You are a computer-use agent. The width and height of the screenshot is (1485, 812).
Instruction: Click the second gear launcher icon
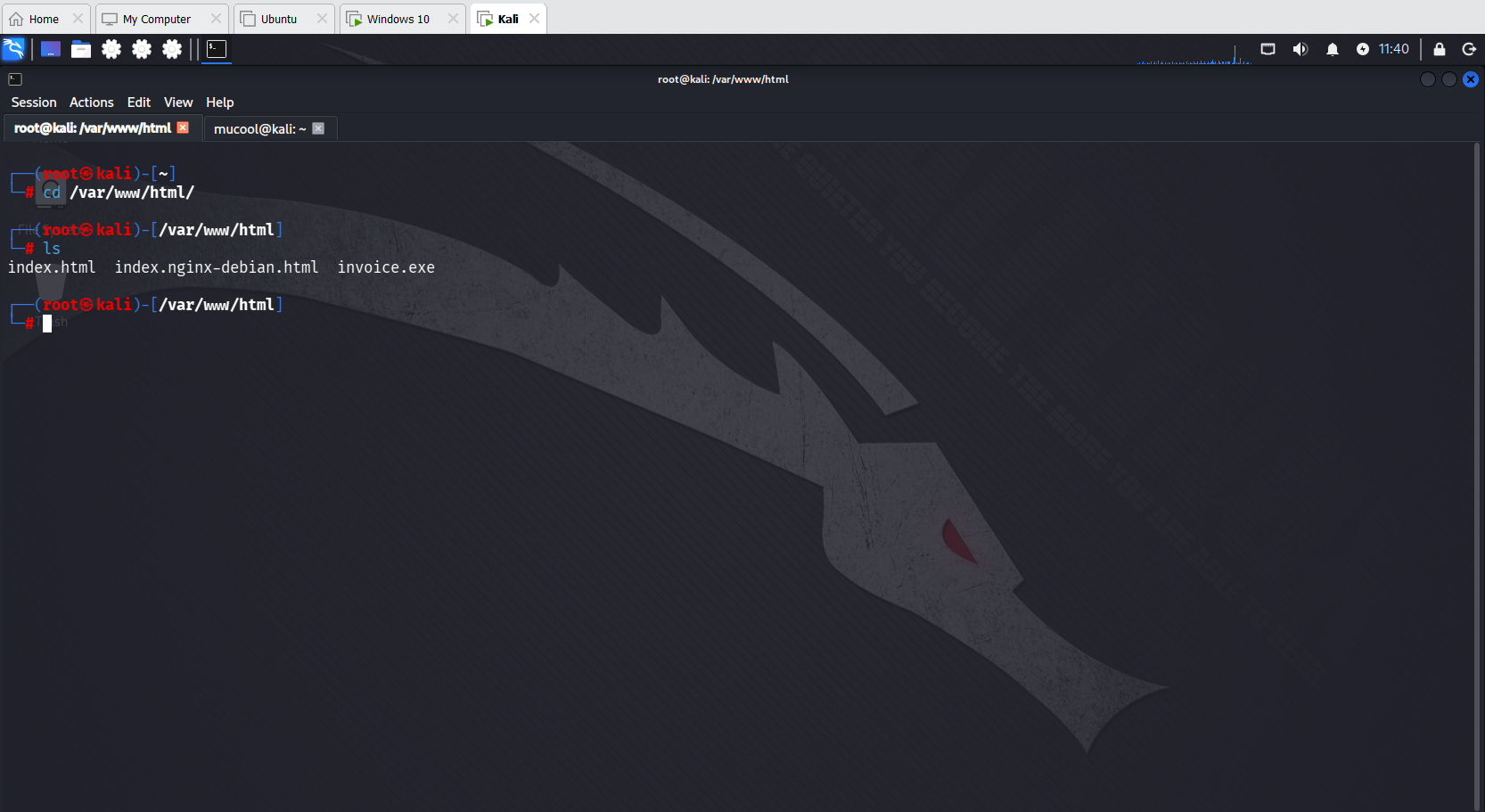tap(142, 49)
